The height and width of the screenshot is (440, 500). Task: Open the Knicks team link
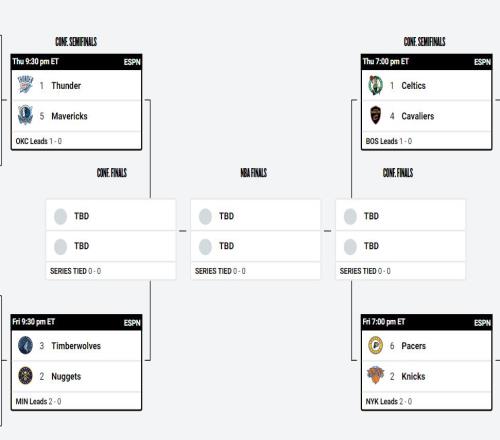(413, 376)
